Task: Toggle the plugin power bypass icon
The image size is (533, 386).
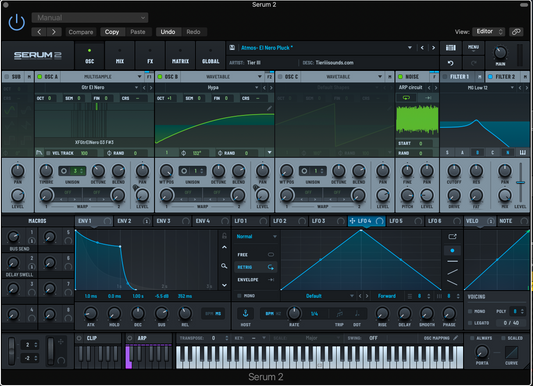Action: click(x=17, y=23)
